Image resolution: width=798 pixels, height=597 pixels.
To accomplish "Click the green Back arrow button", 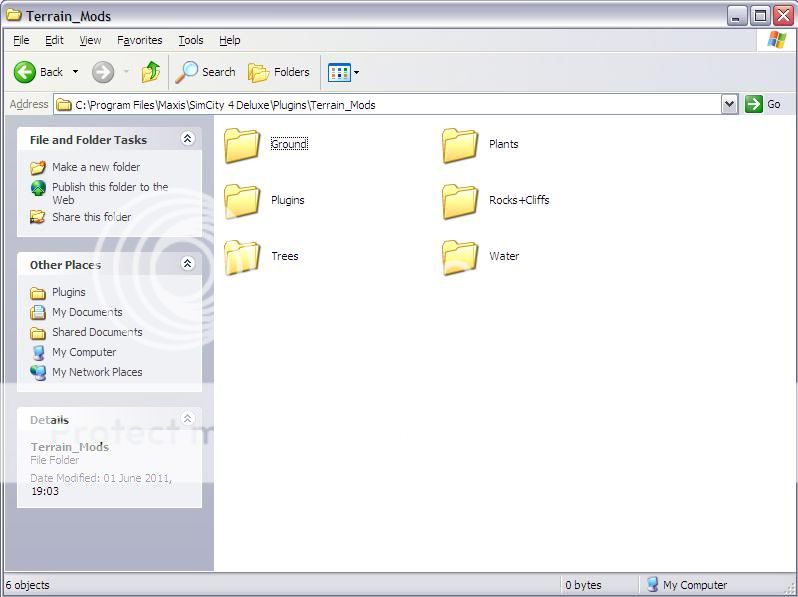I will [x=26, y=72].
